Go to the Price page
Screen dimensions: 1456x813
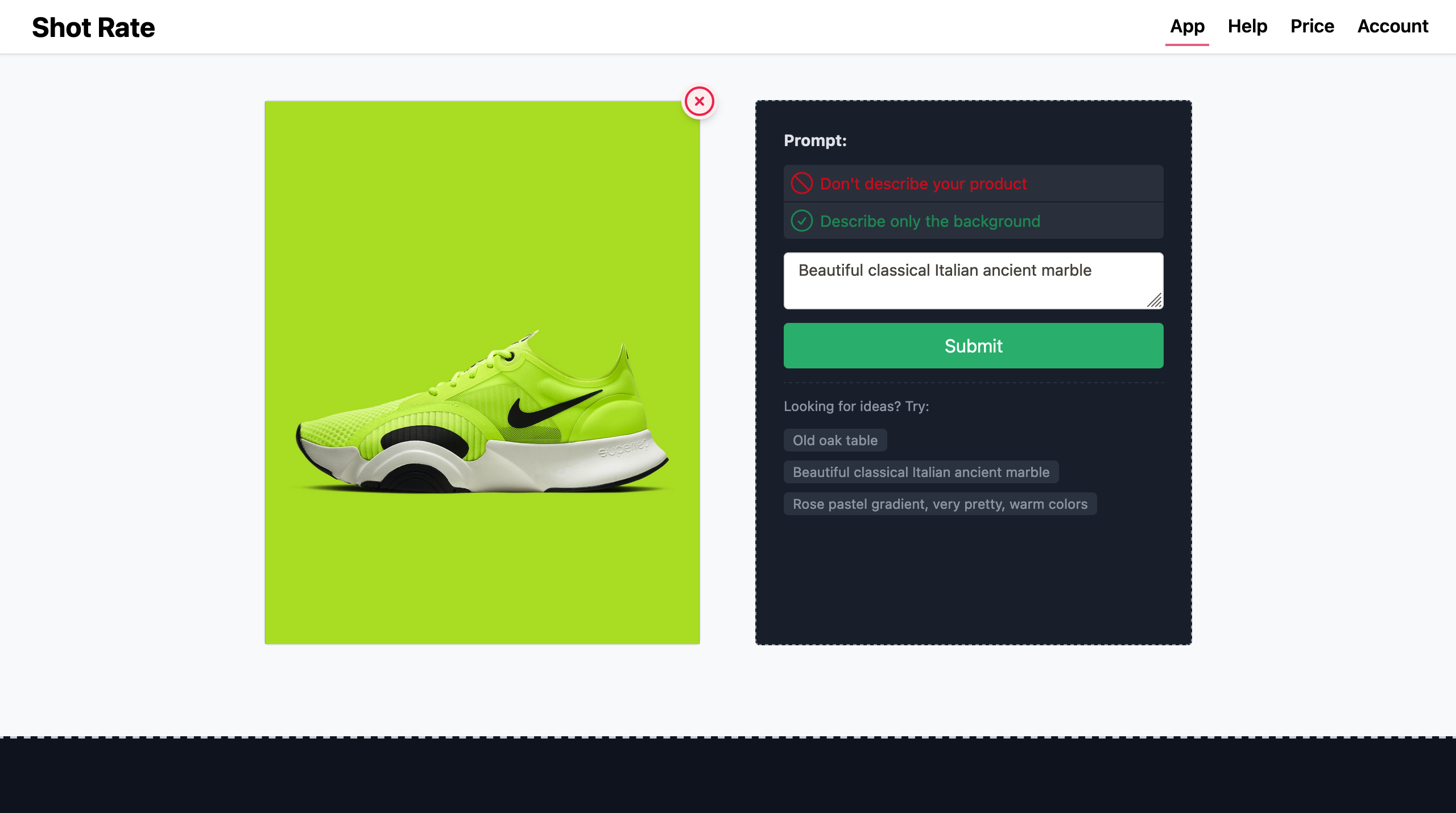point(1312,26)
